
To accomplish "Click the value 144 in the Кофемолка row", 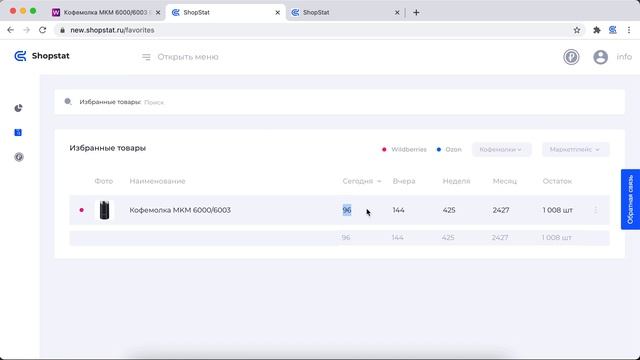I will (398, 210).
